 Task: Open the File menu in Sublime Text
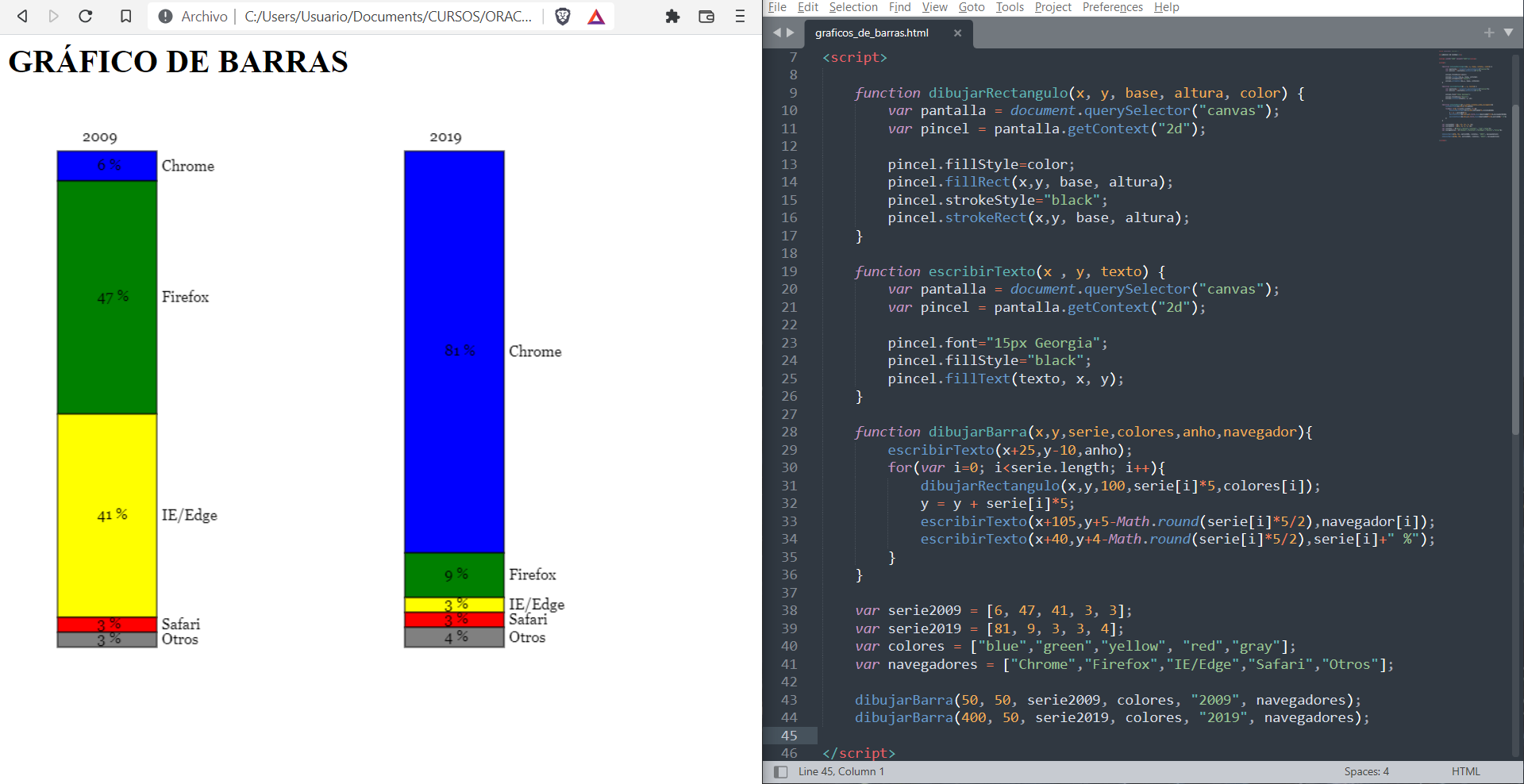(777, 7)
